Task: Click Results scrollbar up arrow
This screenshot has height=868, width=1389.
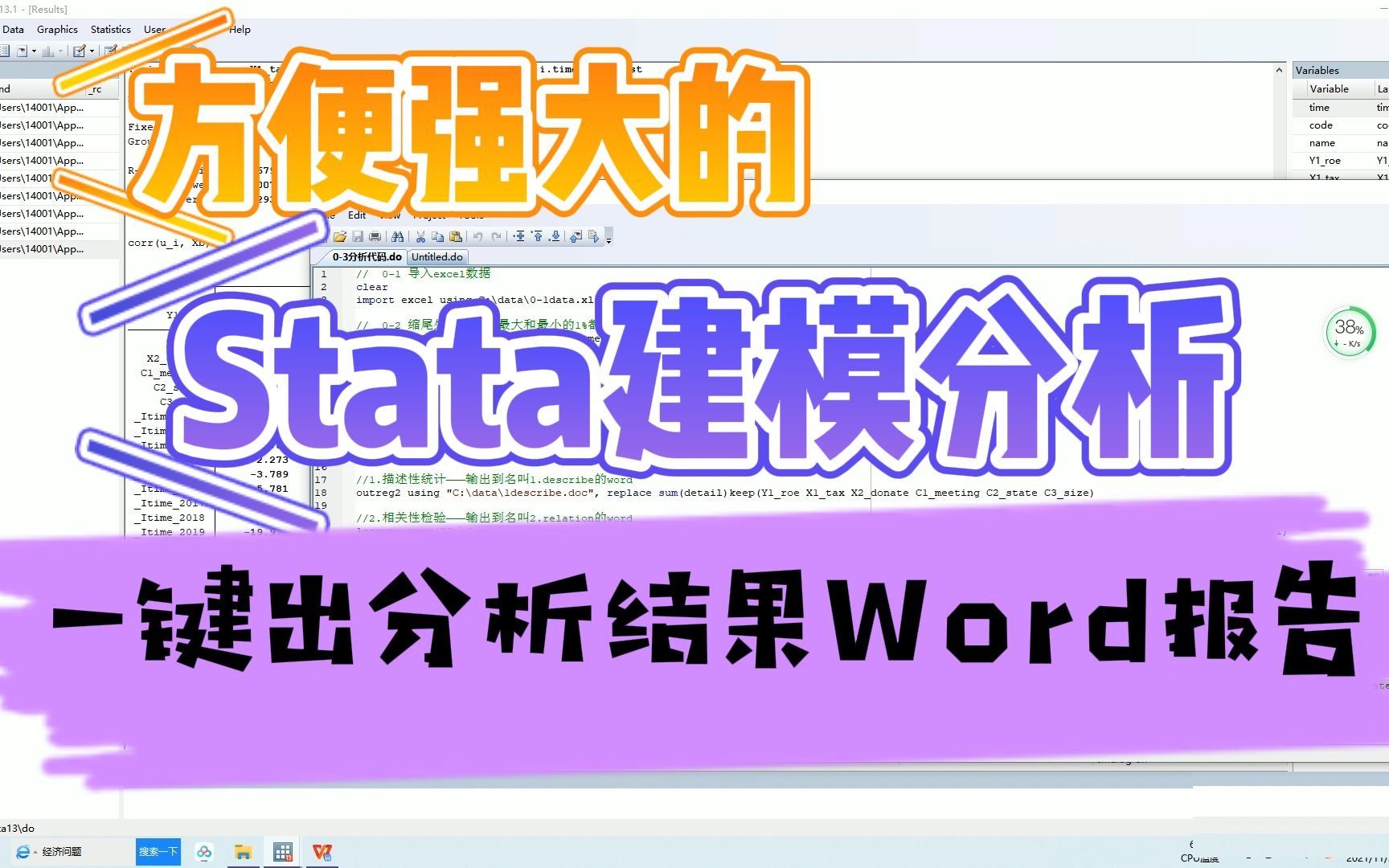Action: [x=1279, y=70]
